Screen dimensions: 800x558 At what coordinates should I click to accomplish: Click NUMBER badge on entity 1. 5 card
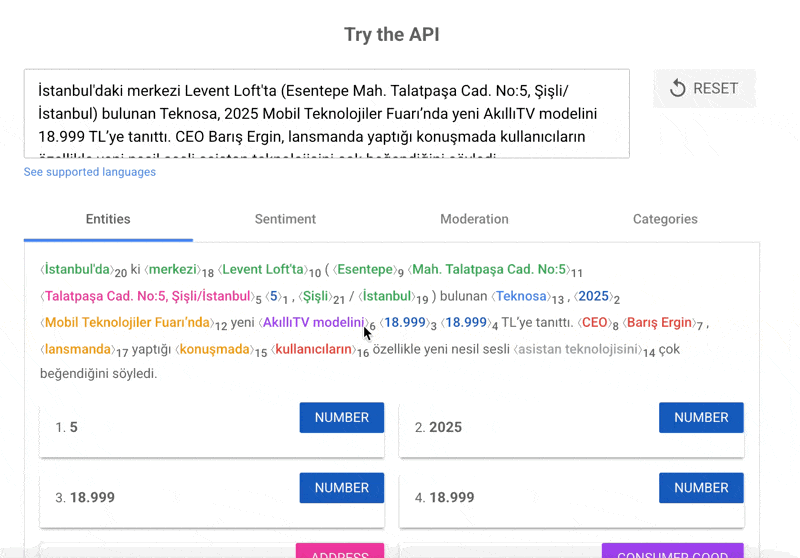(x=342, y=418)
